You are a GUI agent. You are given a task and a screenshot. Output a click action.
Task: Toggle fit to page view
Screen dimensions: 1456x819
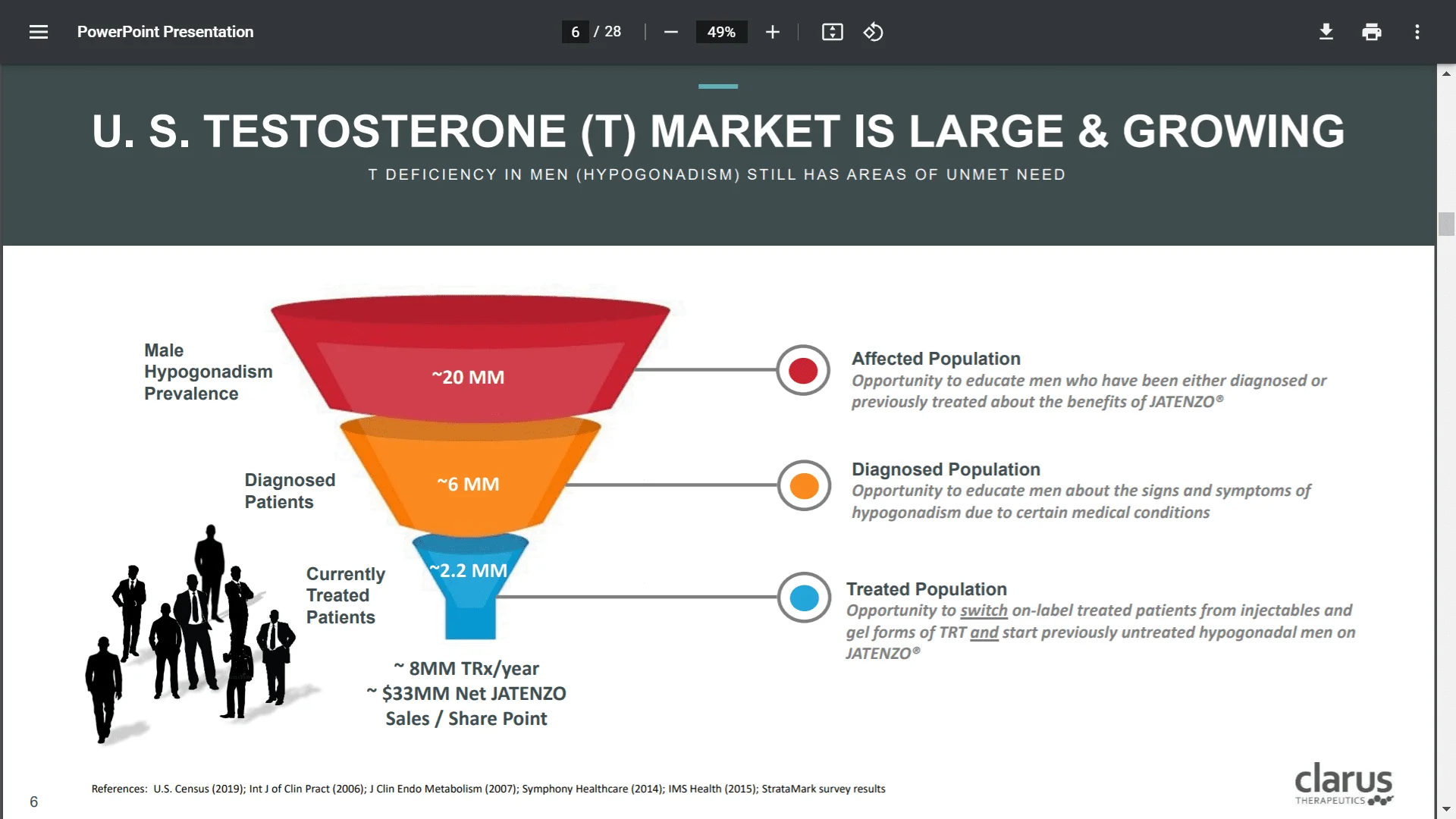tap(832, 32)
